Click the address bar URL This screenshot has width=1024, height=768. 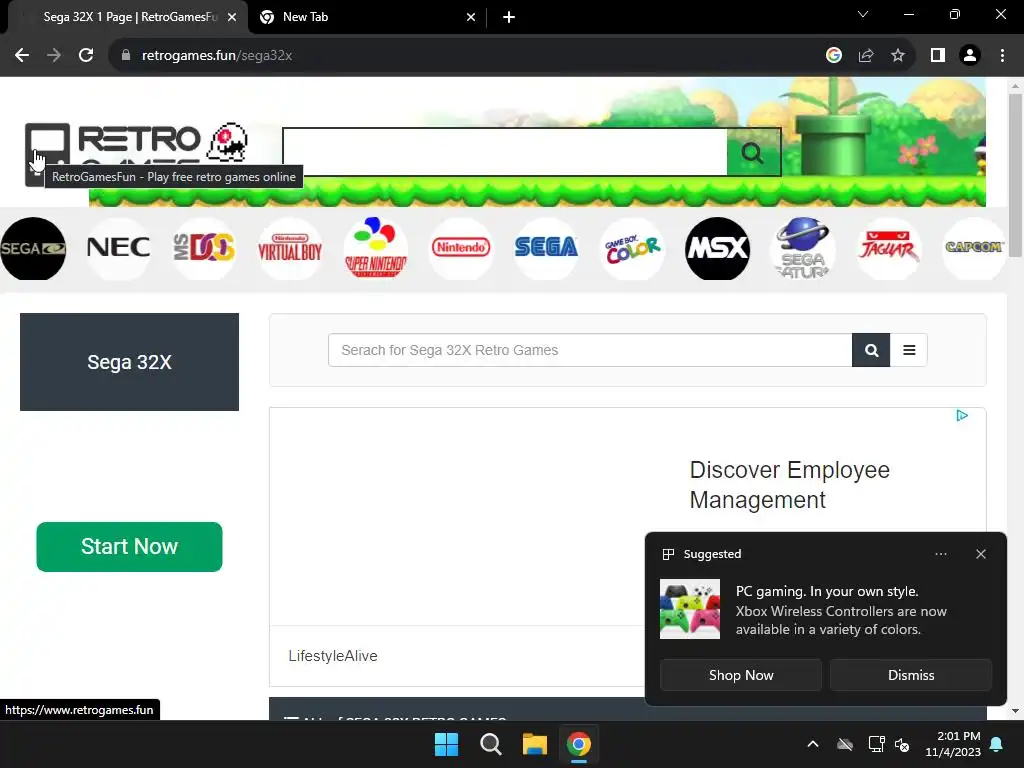pos(217,56)
